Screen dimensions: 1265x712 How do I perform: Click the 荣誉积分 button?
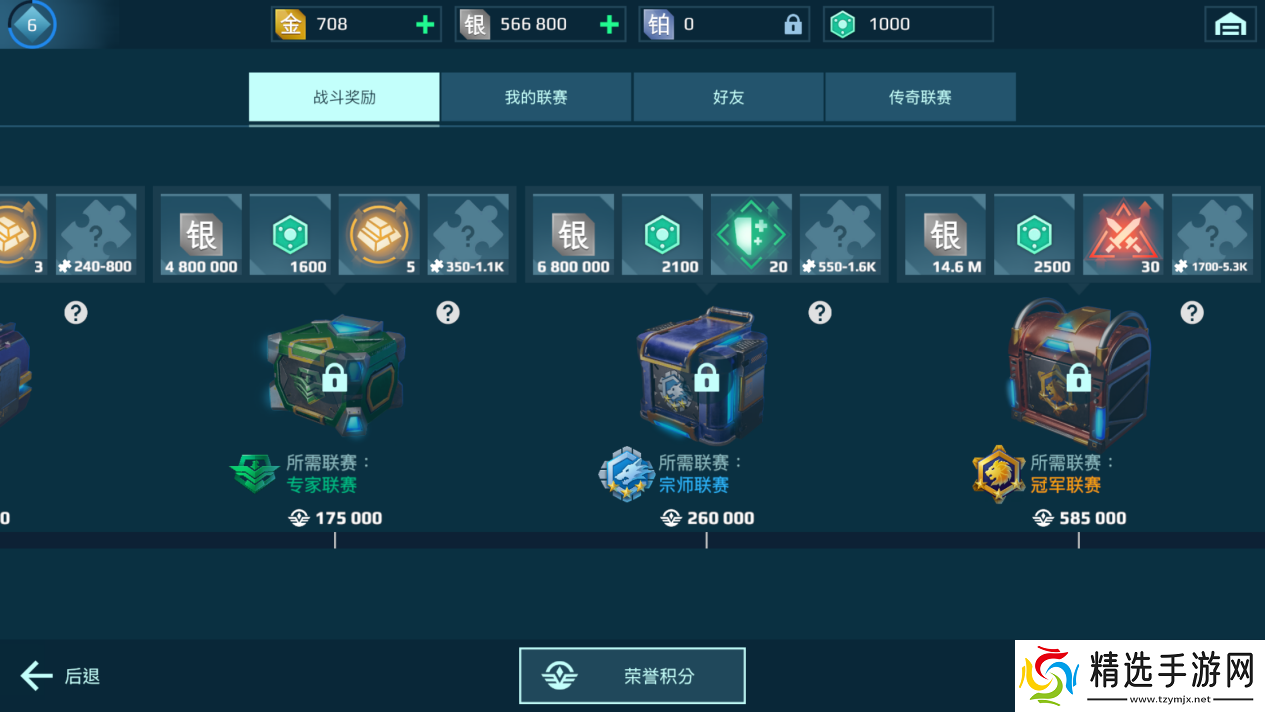pyautogui.click(x=632, y=676)
